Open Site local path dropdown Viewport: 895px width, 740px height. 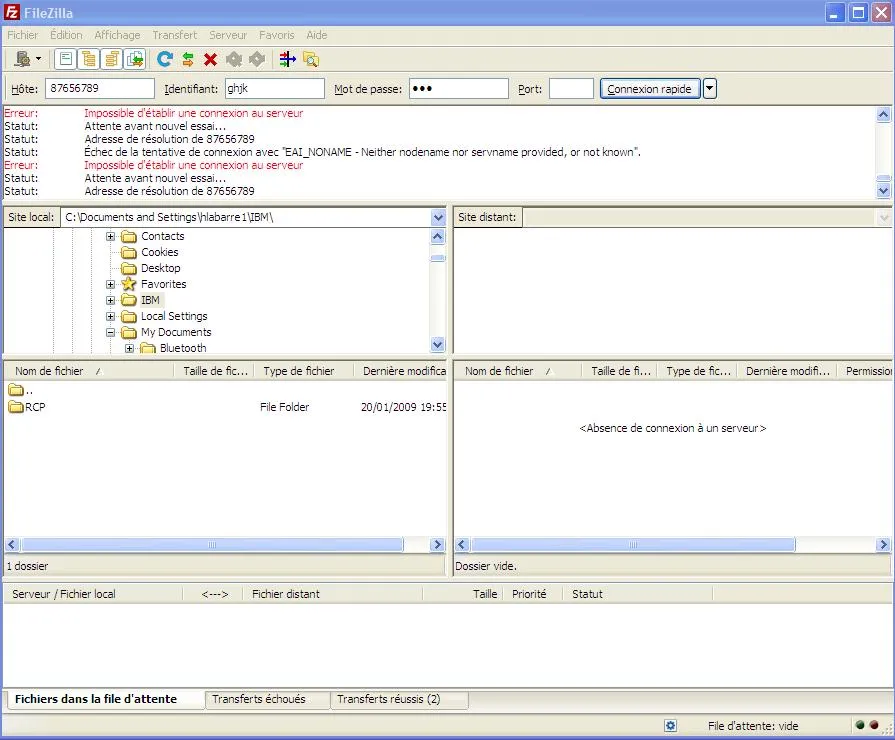click(x=438, y=218)
